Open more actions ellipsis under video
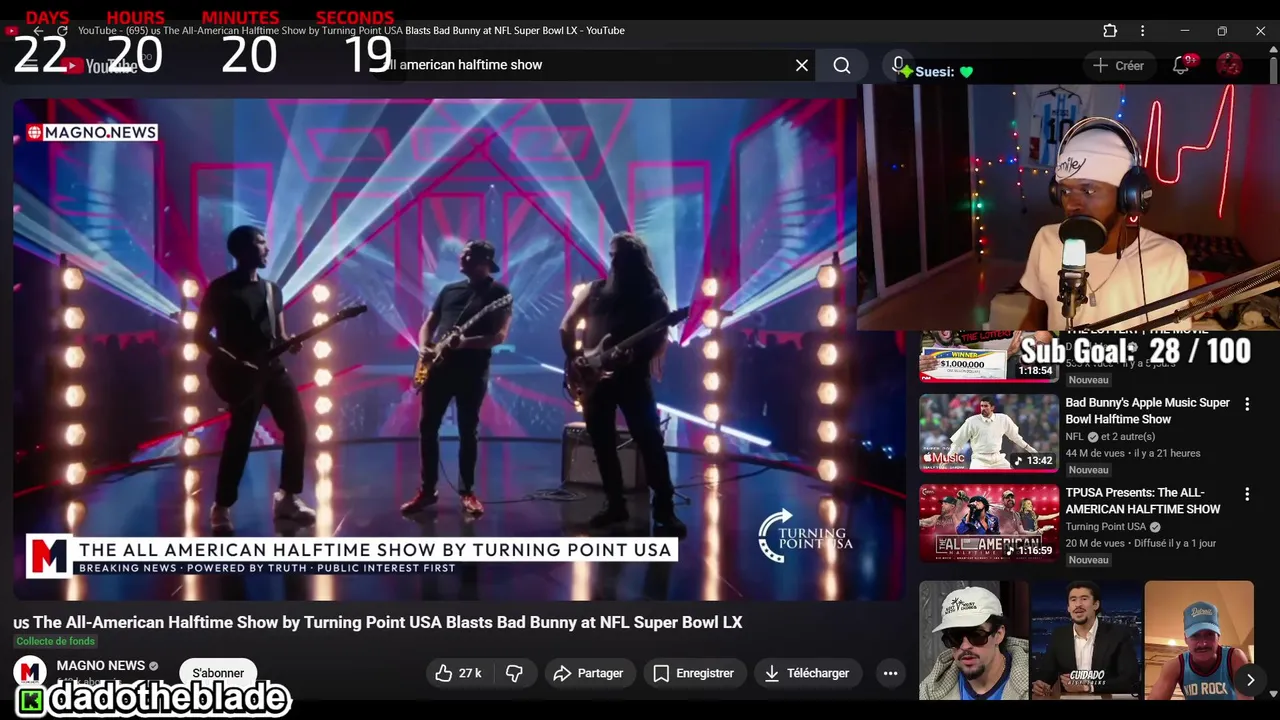1280x720 pixels. click(x=890, y=674)
